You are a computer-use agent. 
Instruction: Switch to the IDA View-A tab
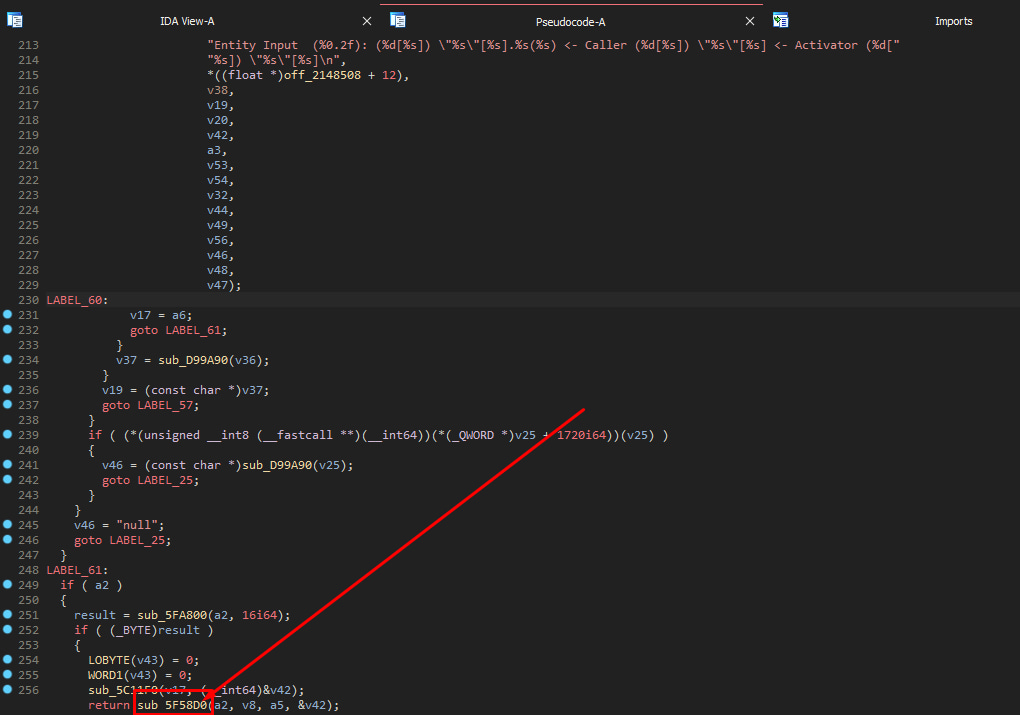(x=187, y=21)
